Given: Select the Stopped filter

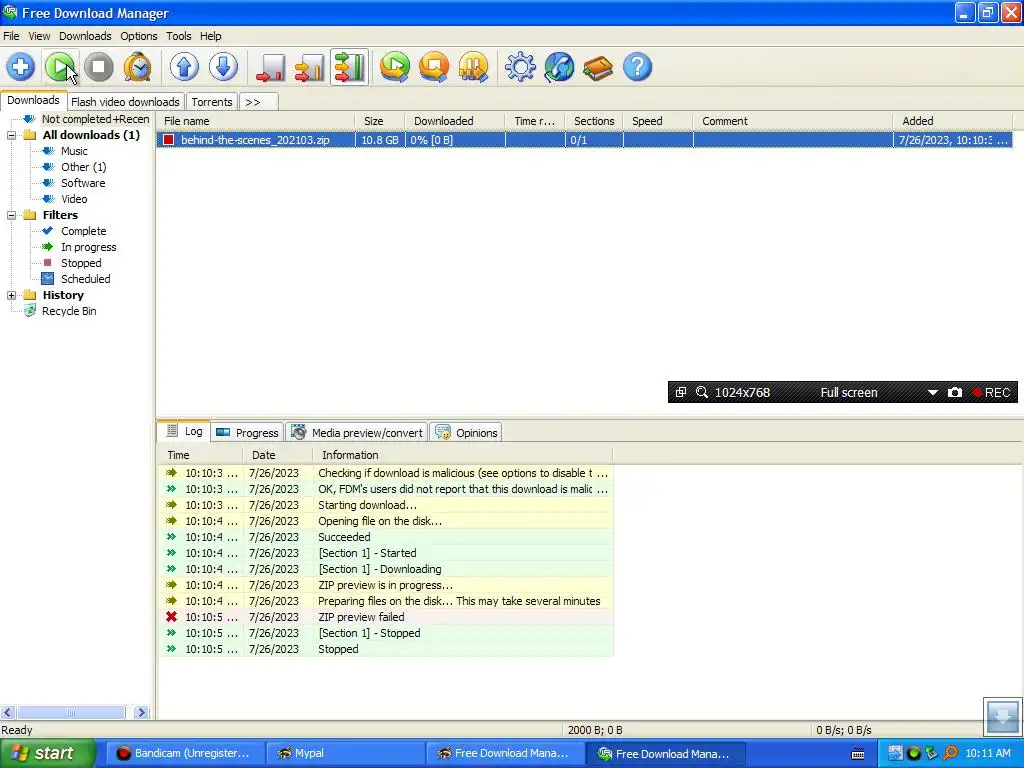Looking at the screenshot, I should pyautogui.click(x=81, y=263).
